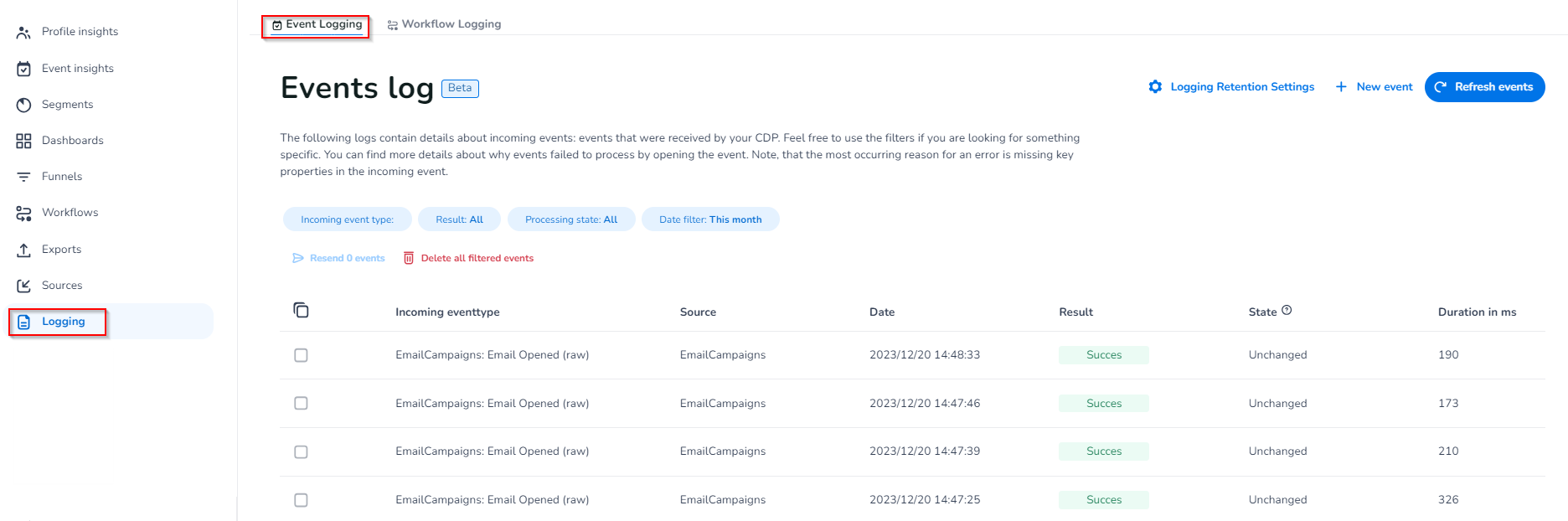Click the Exports upload icon
Viewport: 1568px width, 521px height.
(x=23, y=250)
